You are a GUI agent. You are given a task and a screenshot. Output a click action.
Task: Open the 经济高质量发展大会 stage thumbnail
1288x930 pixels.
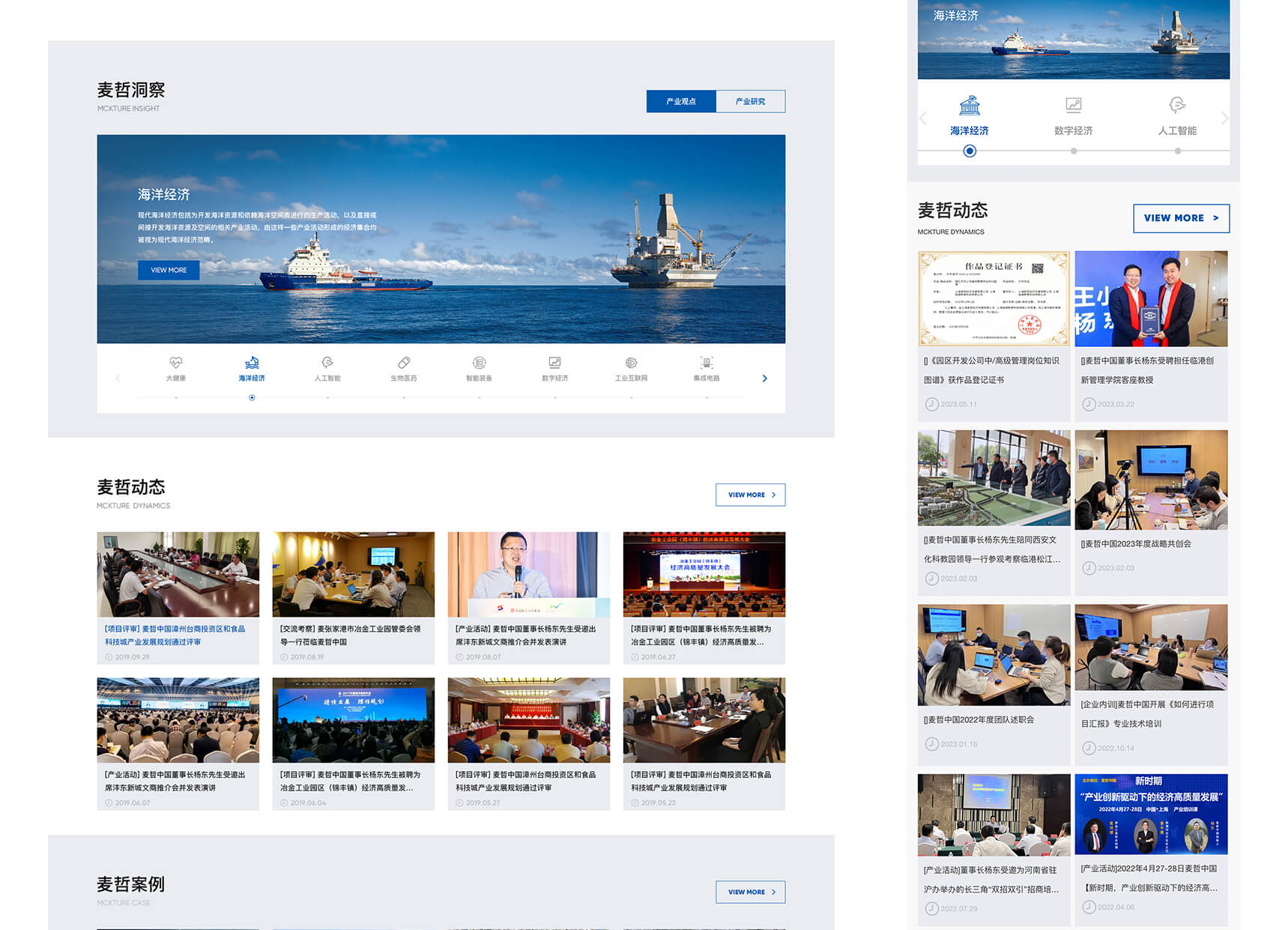pos(704,574)
